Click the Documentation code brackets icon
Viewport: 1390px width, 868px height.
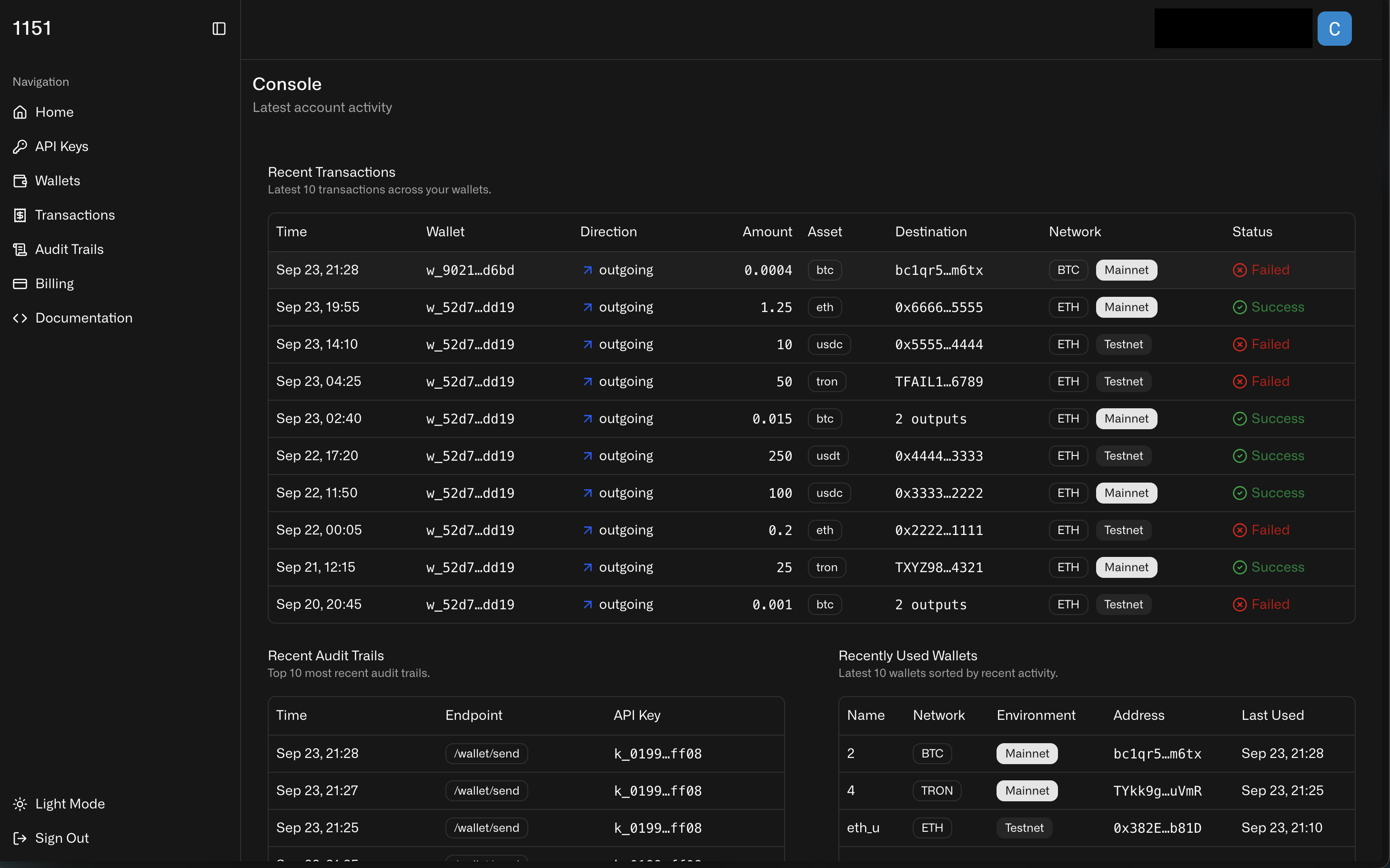click(20, 318)
